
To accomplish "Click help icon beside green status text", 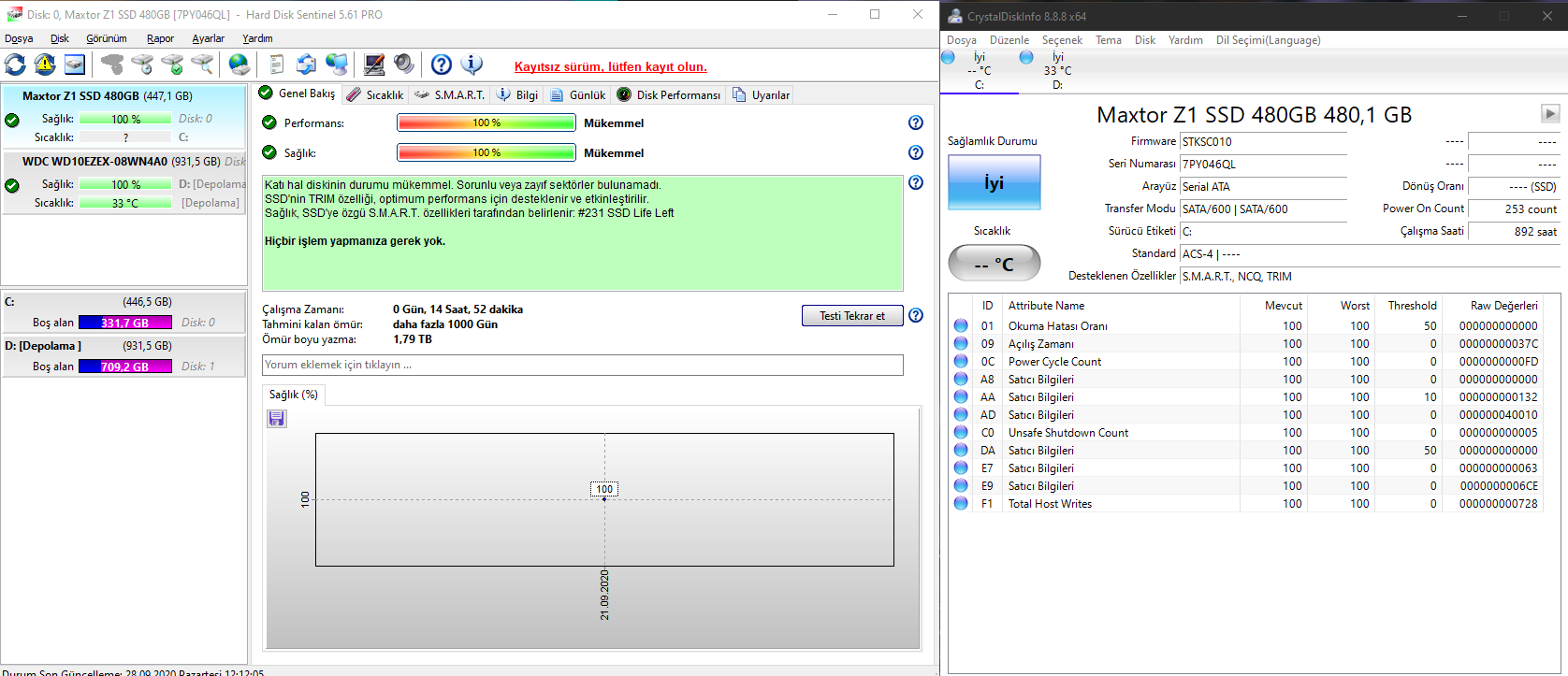I will click(916, 182).
